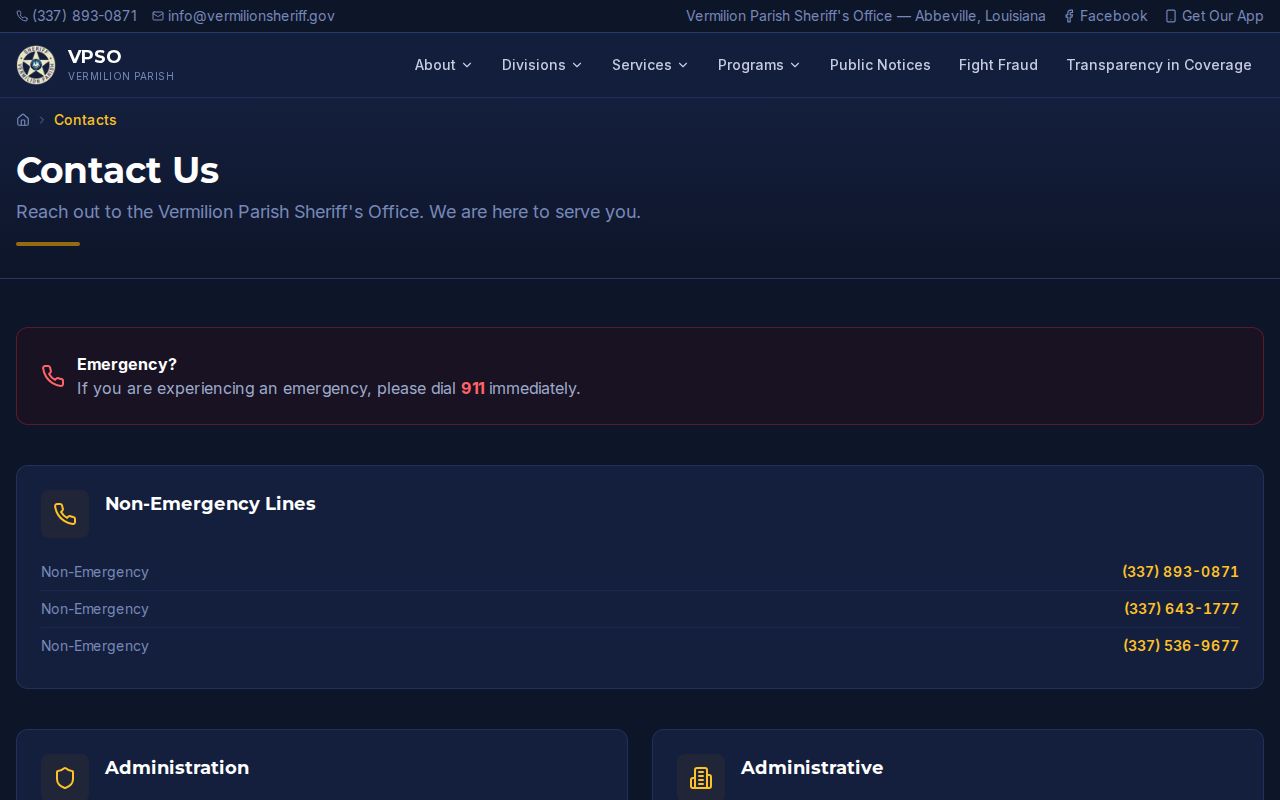Click the Non-Emergency Lines heading
The width and height of the screenshot is (1280, 800).
tap(210, 504)
